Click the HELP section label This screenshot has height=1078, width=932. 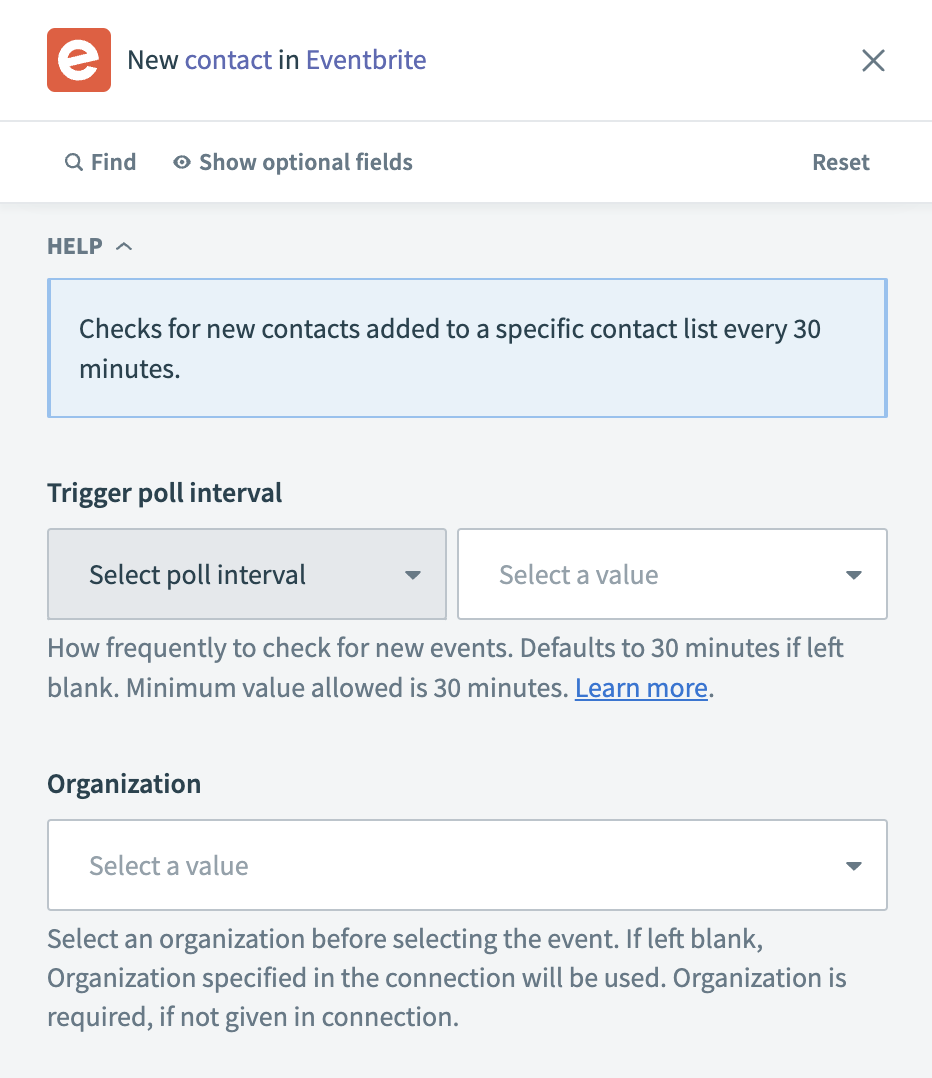coord(75,246)
